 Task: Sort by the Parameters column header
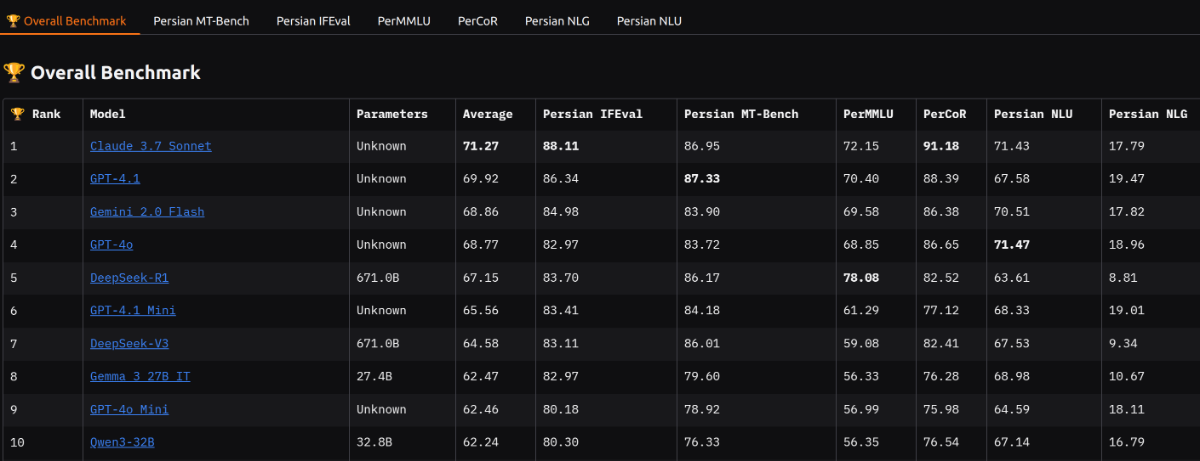392,114
